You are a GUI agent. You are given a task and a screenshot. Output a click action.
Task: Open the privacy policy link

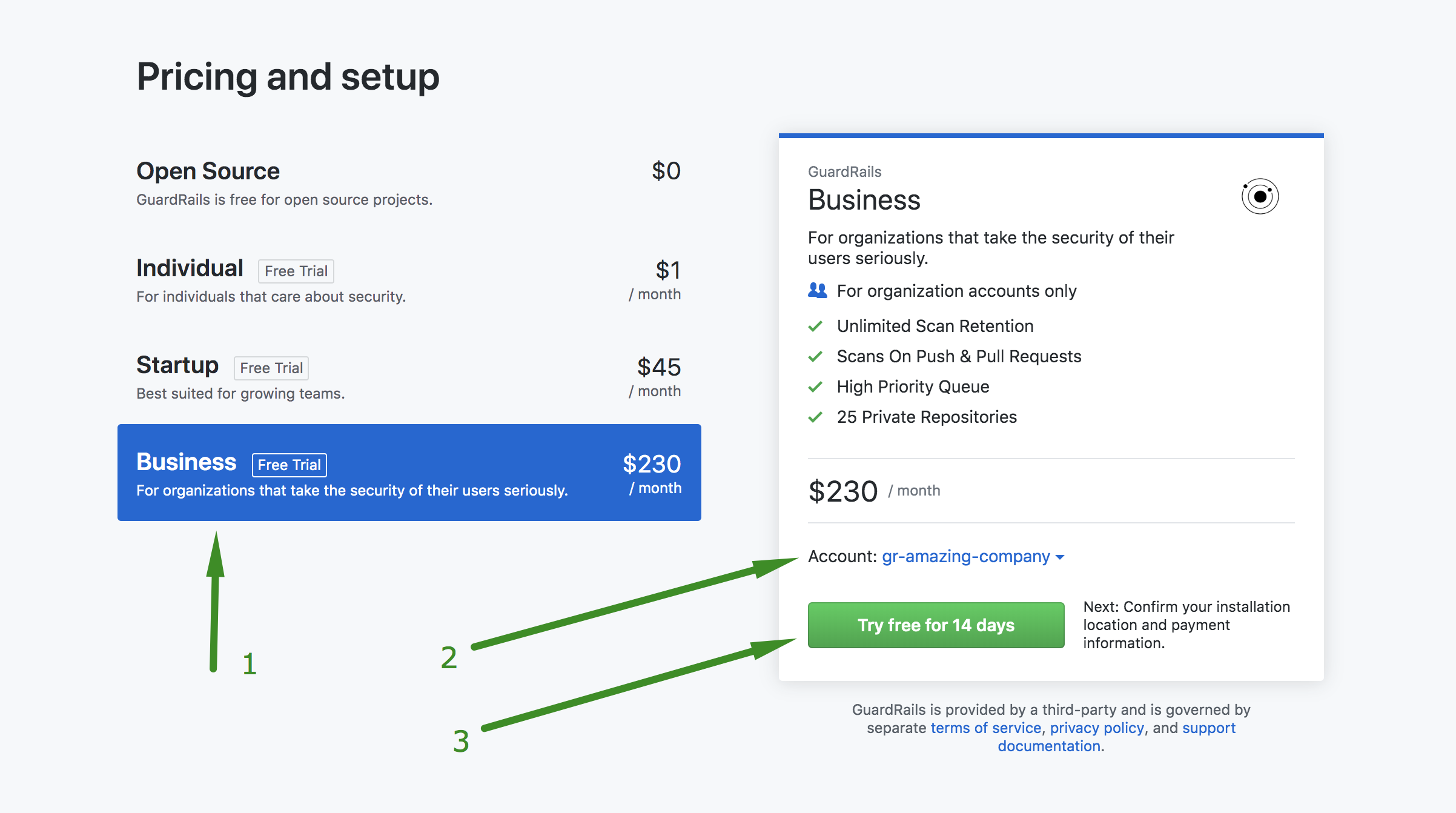click(x=1097, y=728)
